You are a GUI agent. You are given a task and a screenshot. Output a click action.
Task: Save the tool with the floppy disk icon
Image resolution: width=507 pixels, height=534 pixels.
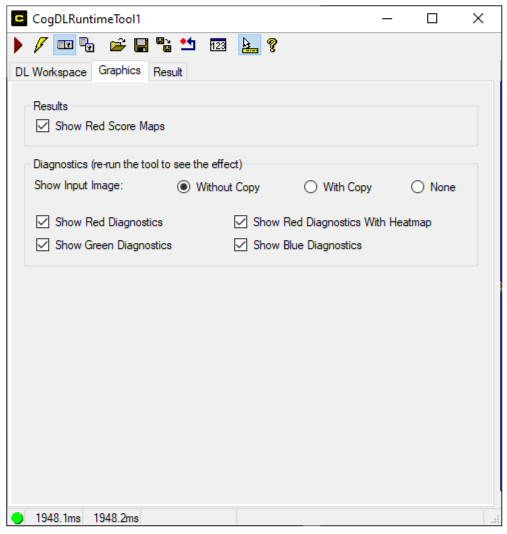click(x=141, y=45)
